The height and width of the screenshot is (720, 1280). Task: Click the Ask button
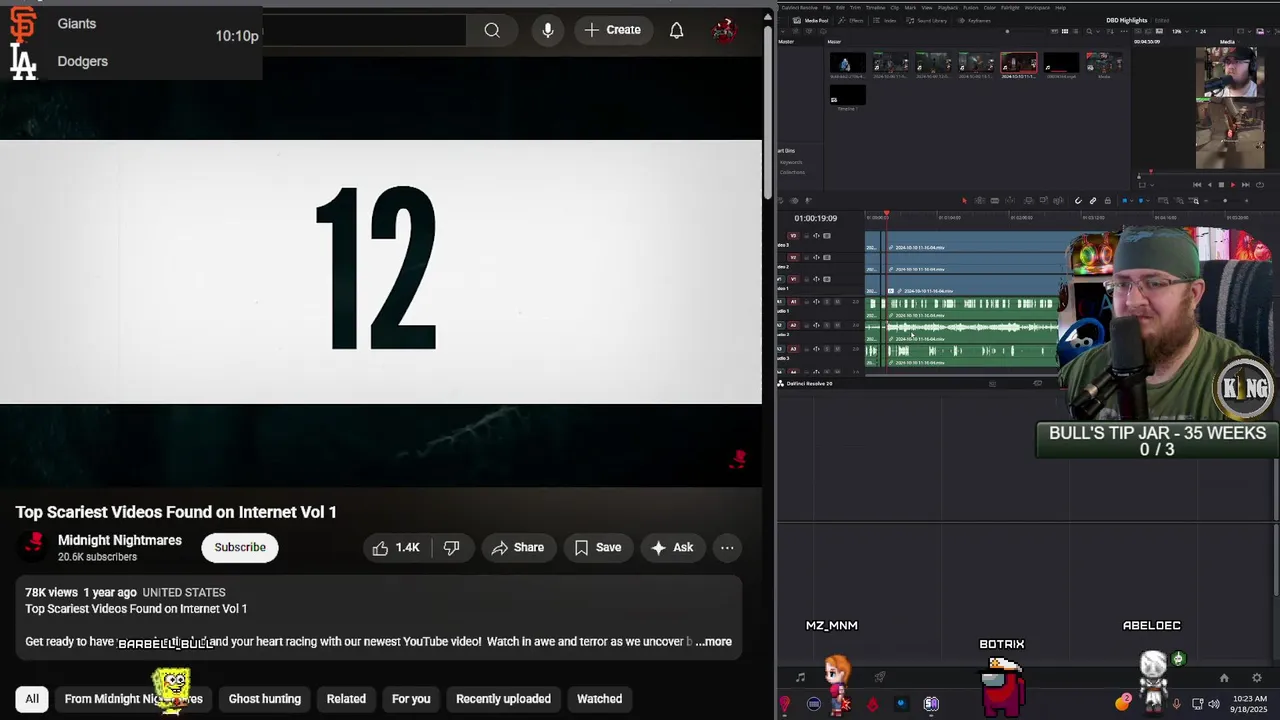point(671,547)
